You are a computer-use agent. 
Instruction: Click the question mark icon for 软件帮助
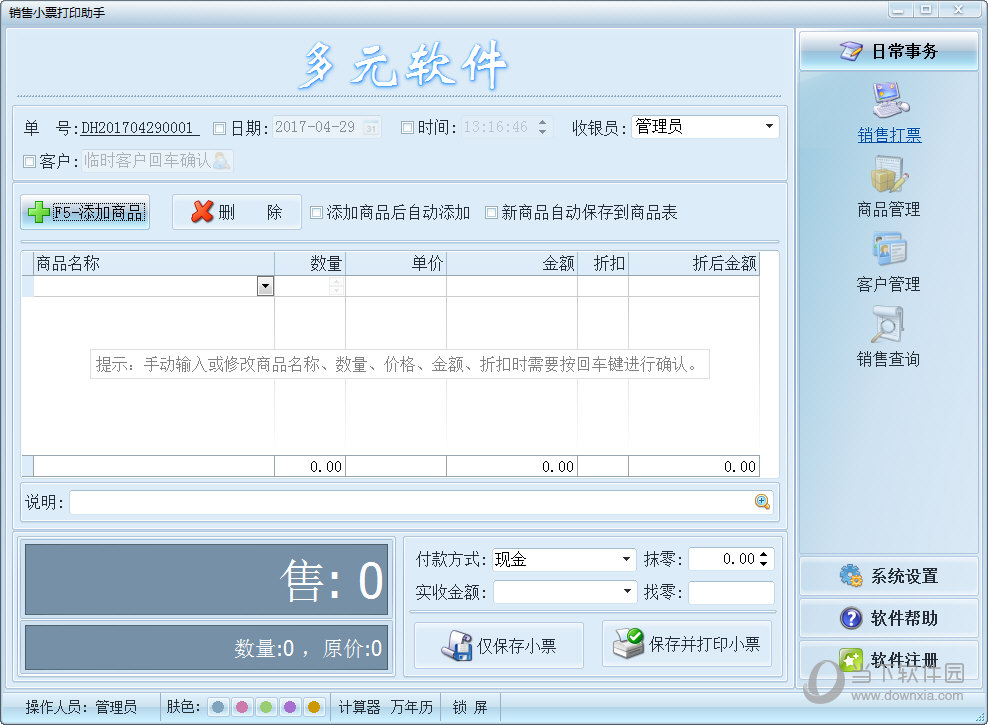(x=851, y=617)
